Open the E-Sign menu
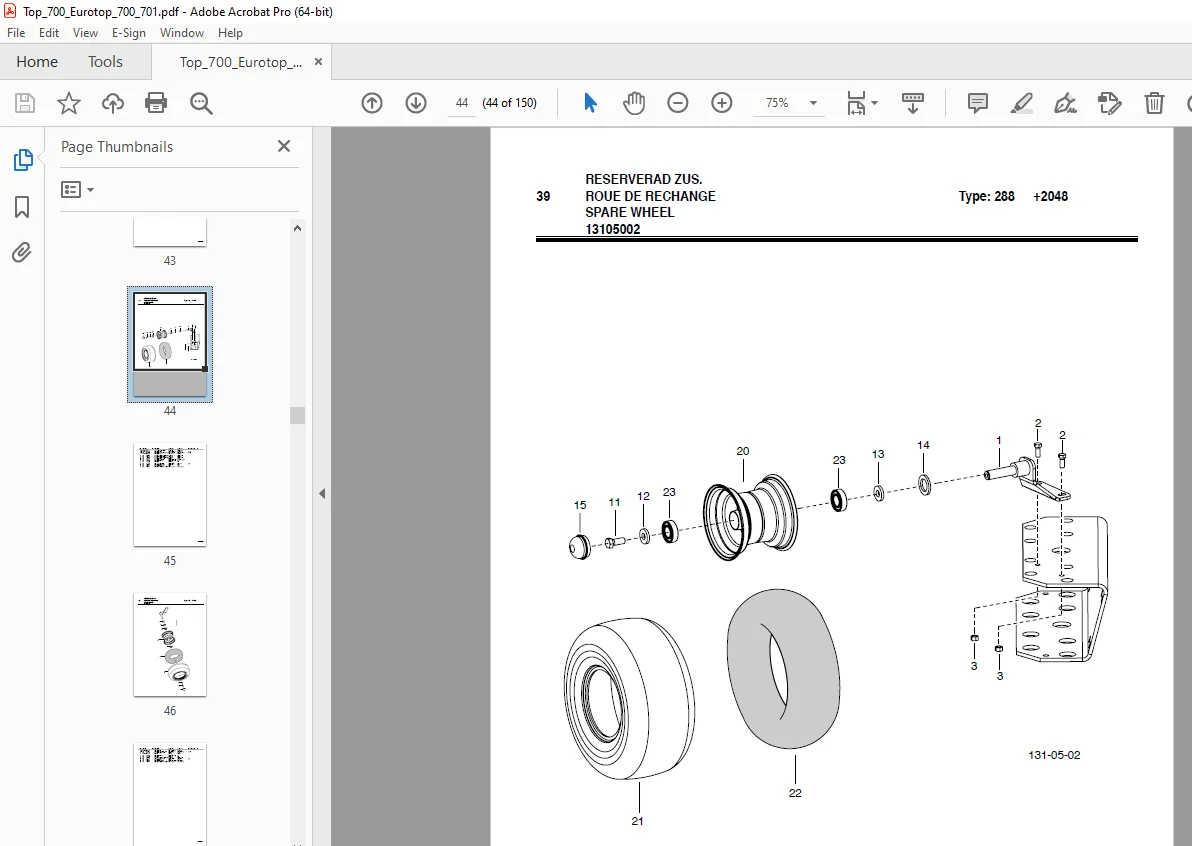The height and width of the screenshot is (846, 1192). click(128, 33)
